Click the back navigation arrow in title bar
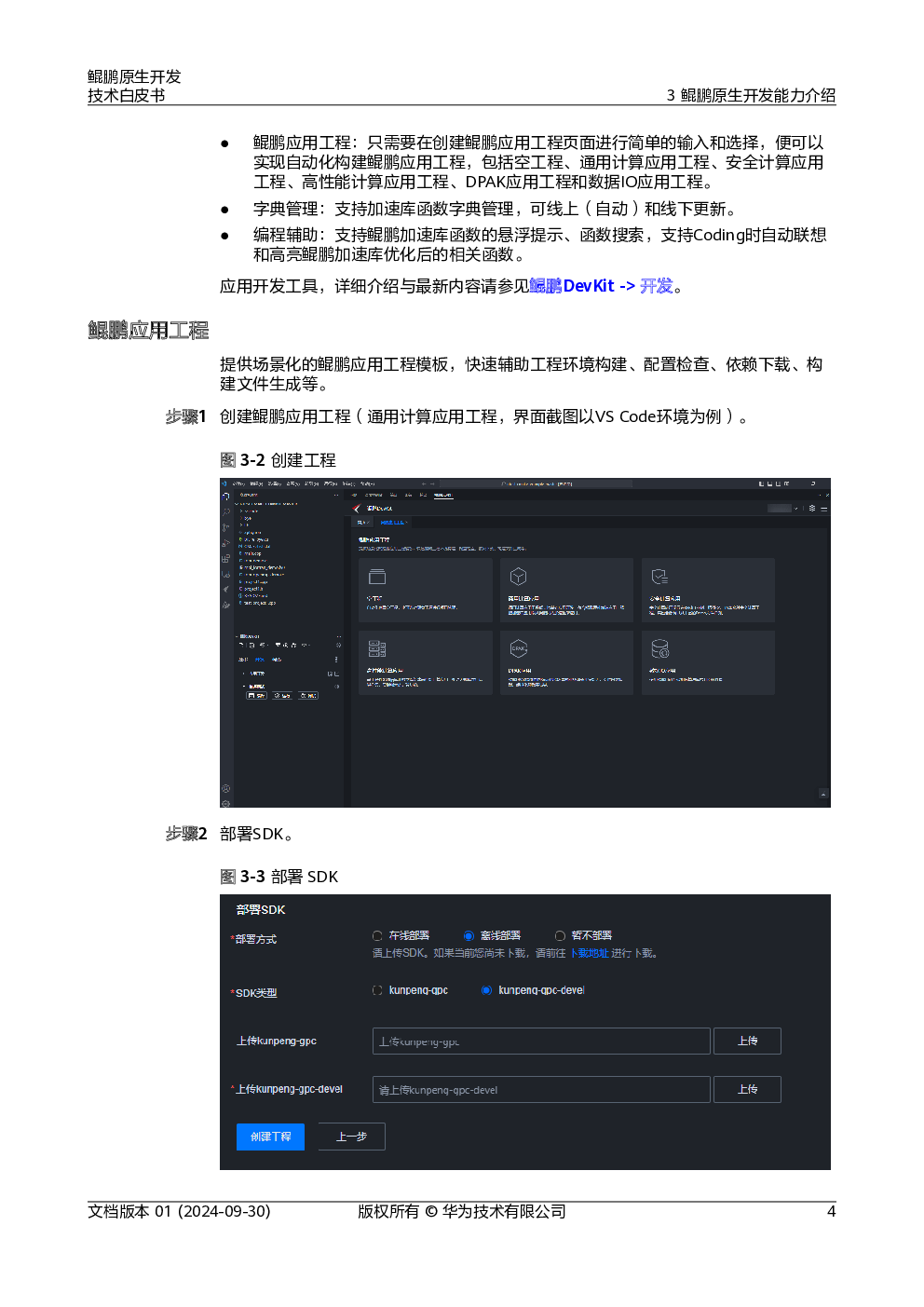 tap(424, 483)
